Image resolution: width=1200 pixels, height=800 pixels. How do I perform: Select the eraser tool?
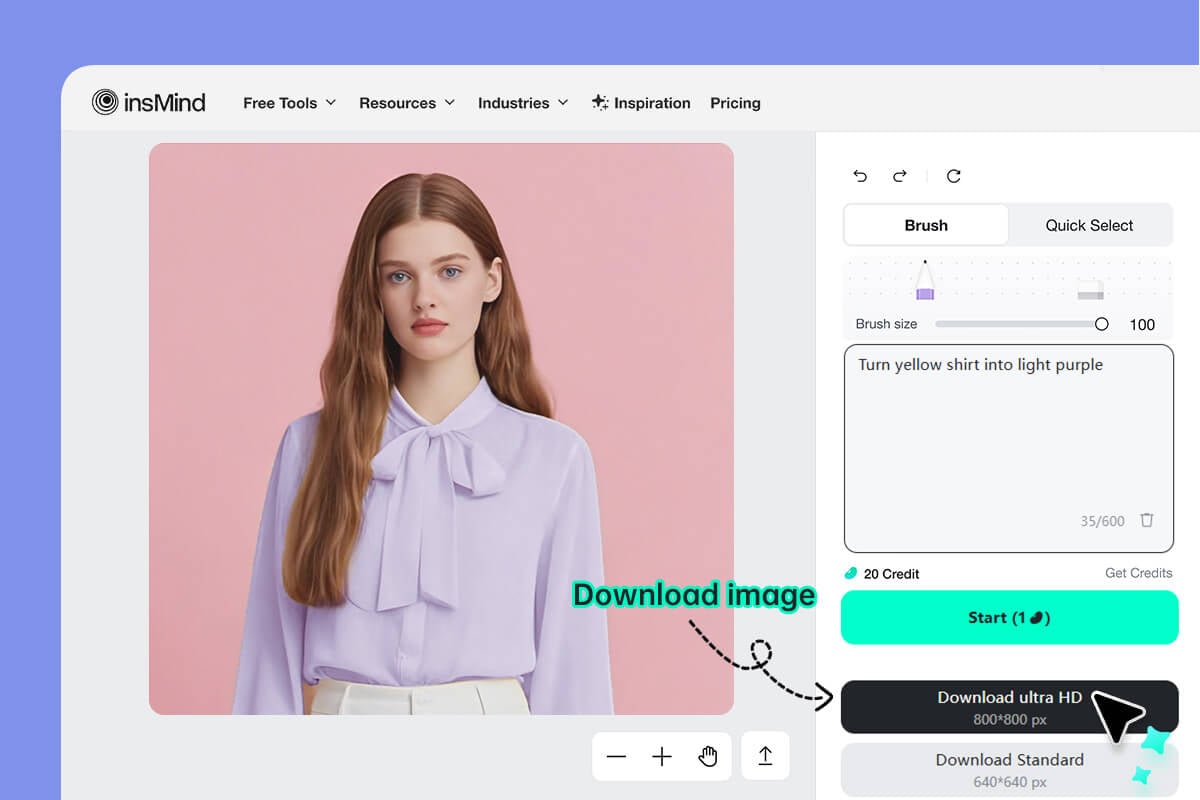point(1090,290)
